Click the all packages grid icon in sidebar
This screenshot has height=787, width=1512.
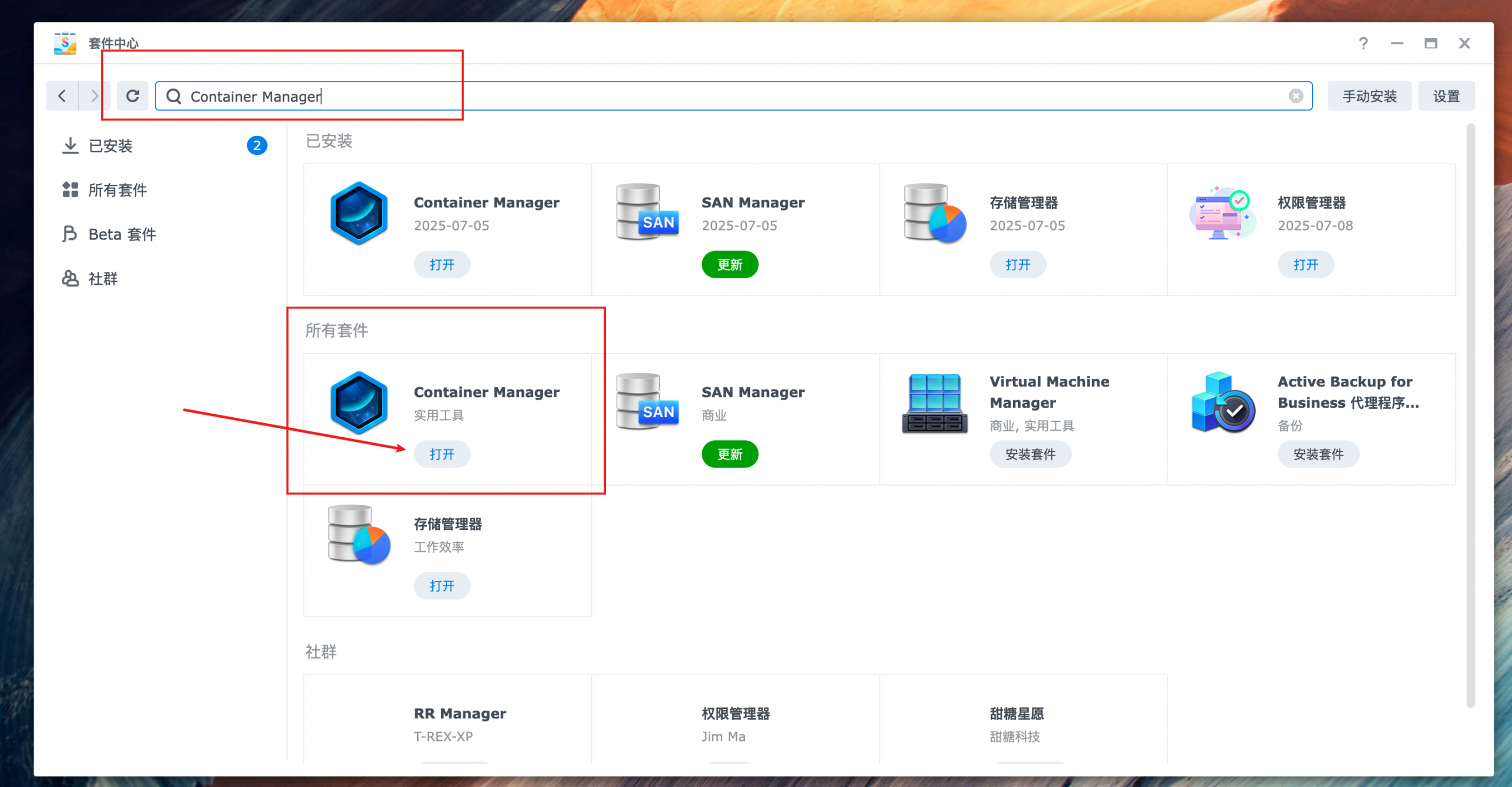coord(70,190)
